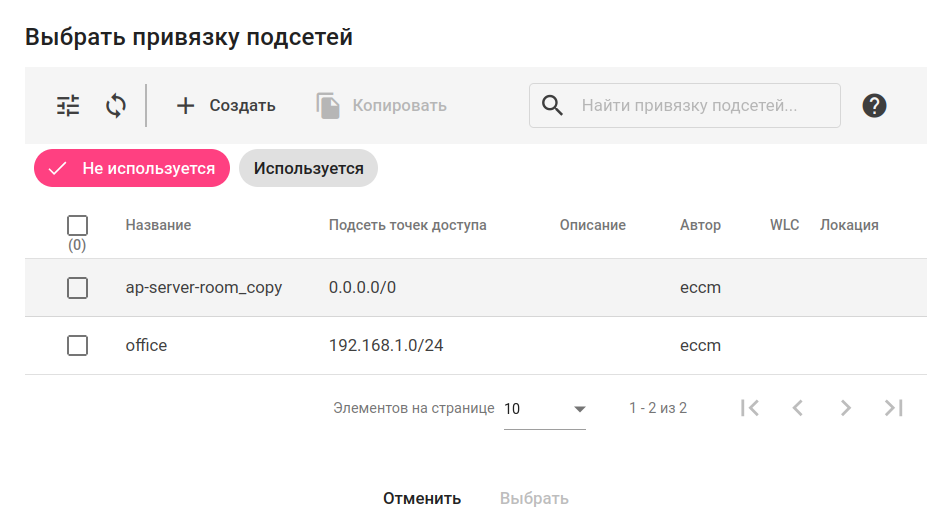951x524 pixels.
Task: Go to the next page arrow
Action: [846, 408]
